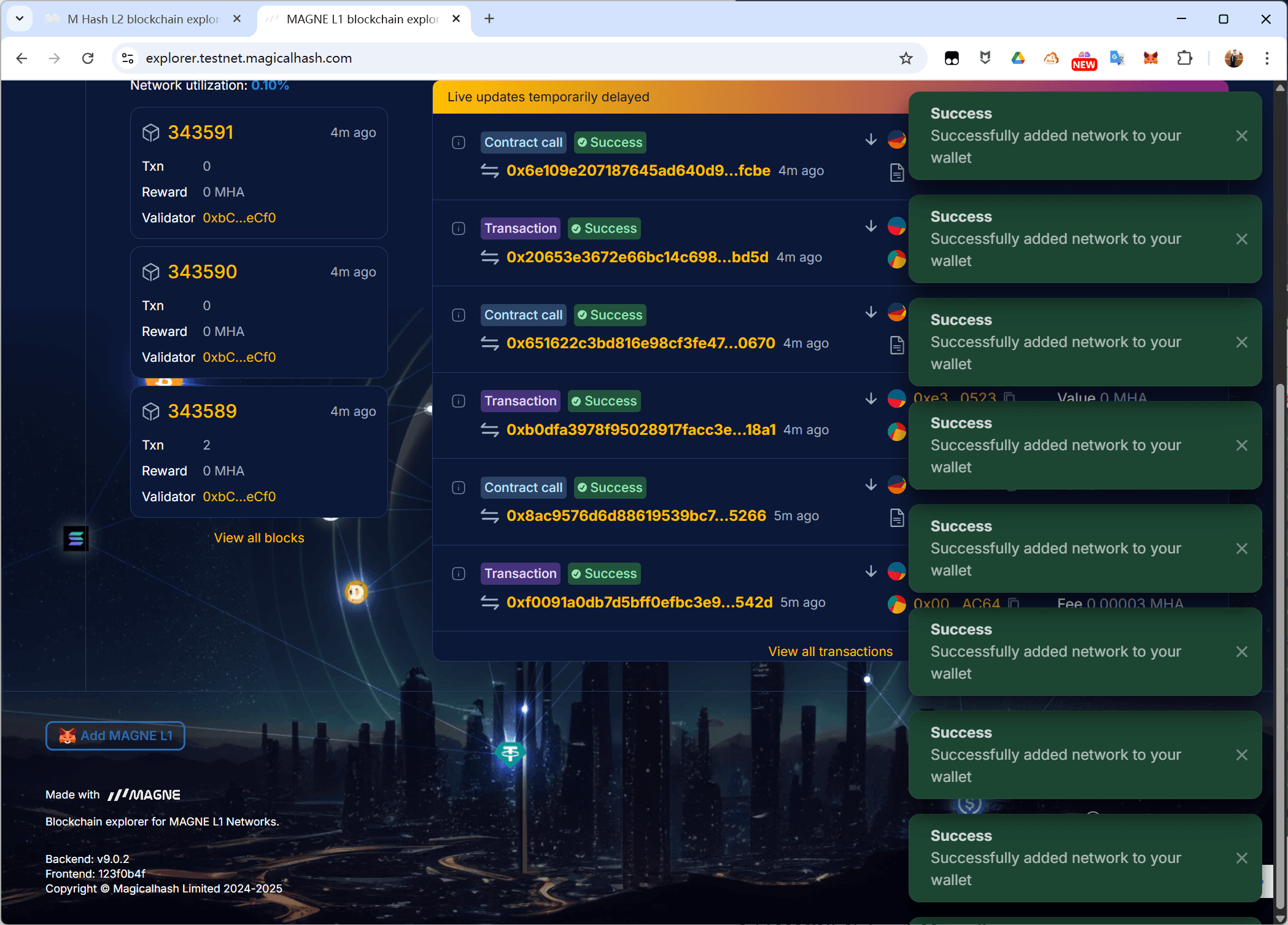This screenshot has width=1288, height=925.
Task: Dismiss the topmost Success notification
Action: pyautogui.click(x=1241, y=136)
